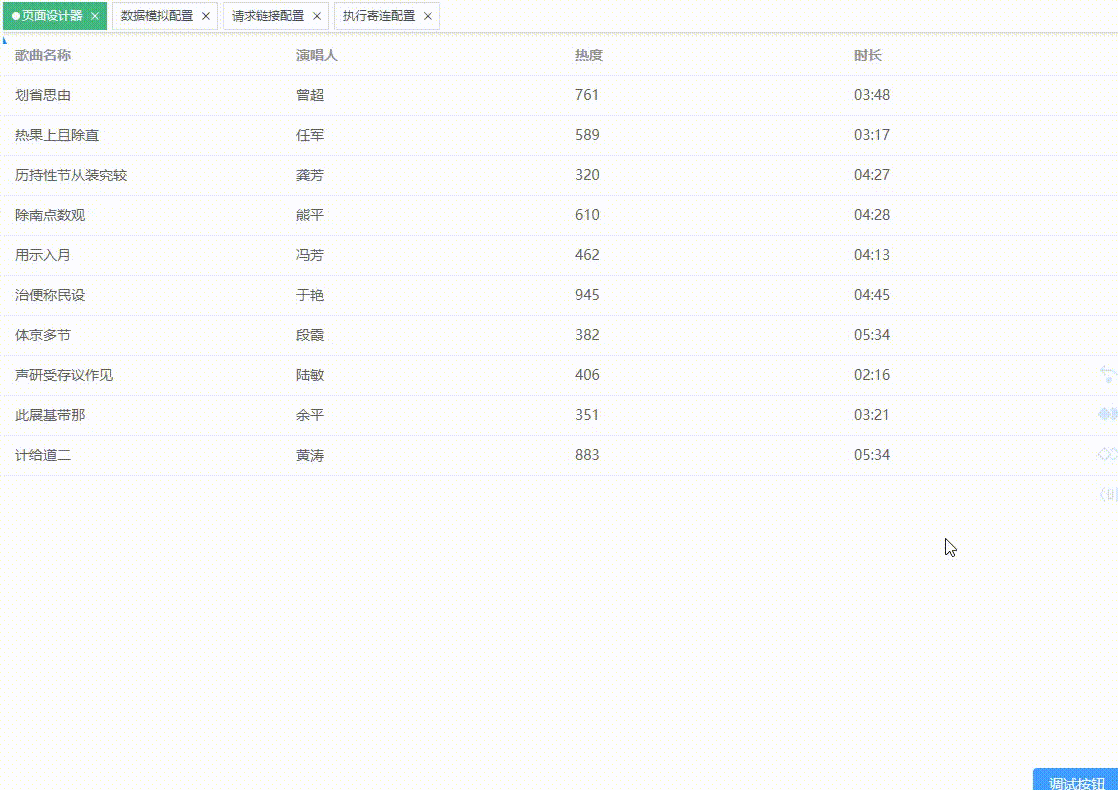
Task: Click singer 陆敏
Action: coord(310,375)
